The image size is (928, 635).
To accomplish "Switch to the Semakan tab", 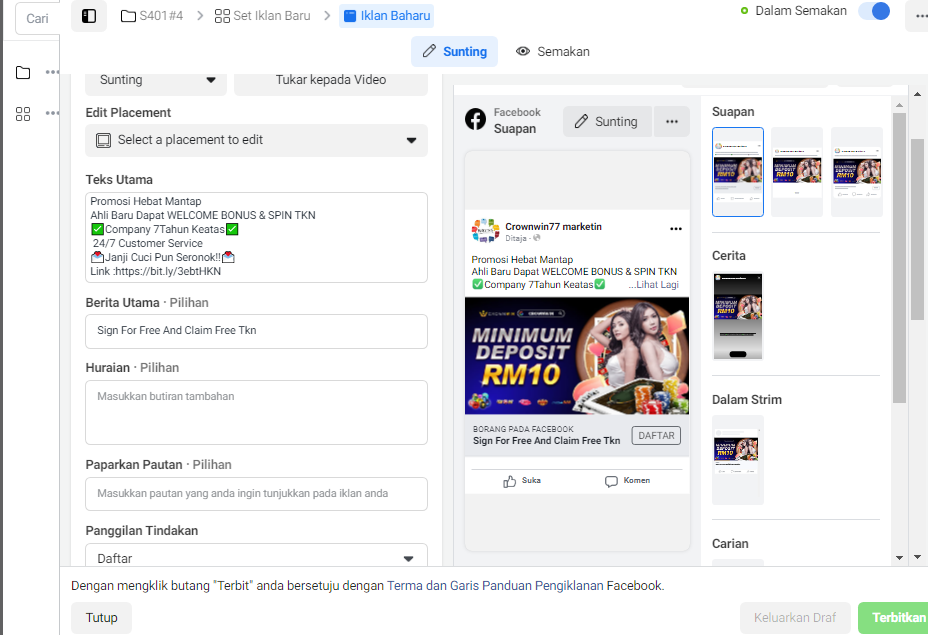I will click(x=553, y=51).
